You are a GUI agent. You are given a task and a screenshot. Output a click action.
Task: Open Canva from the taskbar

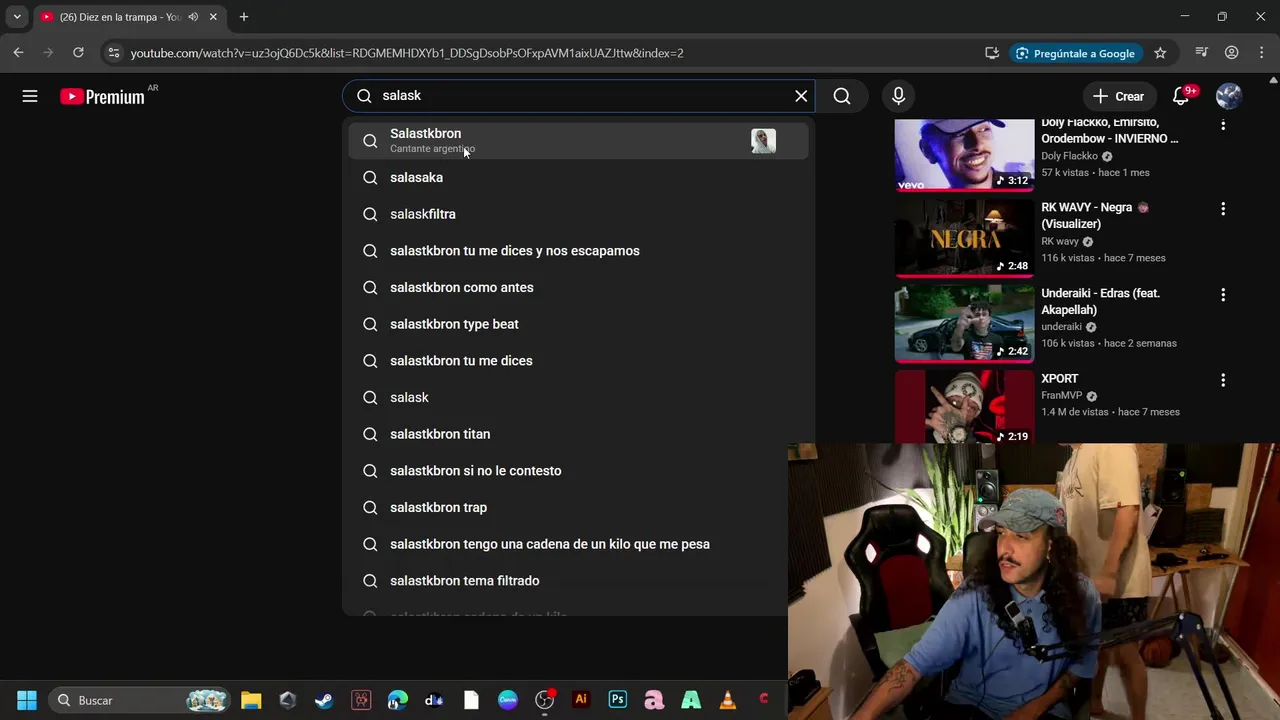pyautogui.click(x=508, y=700)
